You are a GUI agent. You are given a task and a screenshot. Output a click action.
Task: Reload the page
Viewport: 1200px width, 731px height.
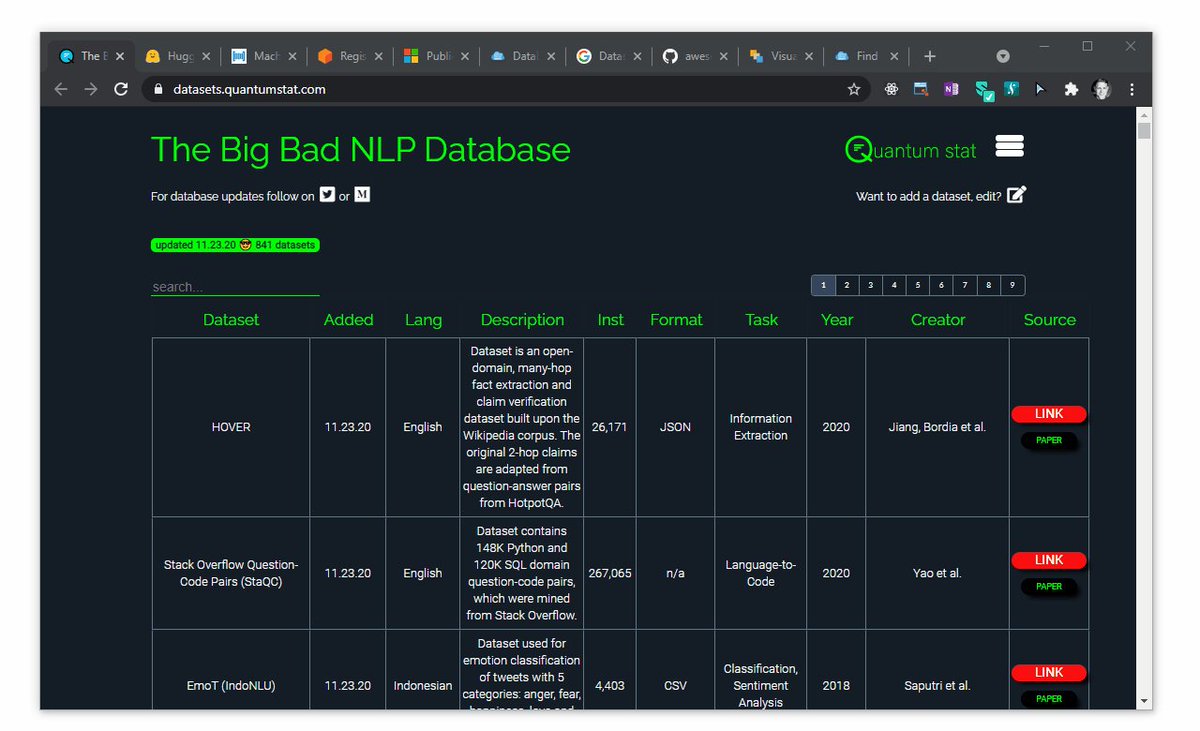click(121, 89)
